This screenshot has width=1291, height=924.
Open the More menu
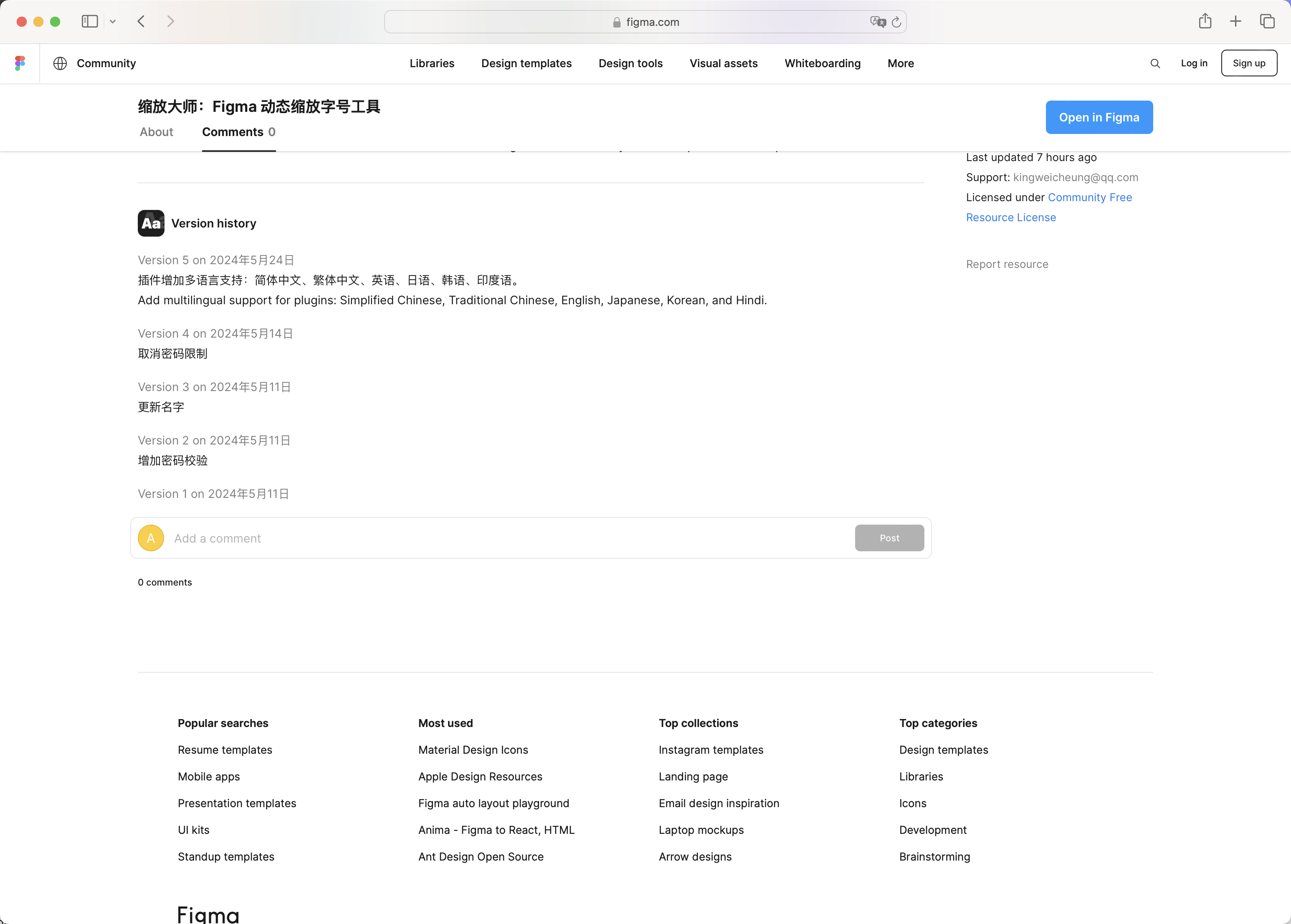[901, 63]
